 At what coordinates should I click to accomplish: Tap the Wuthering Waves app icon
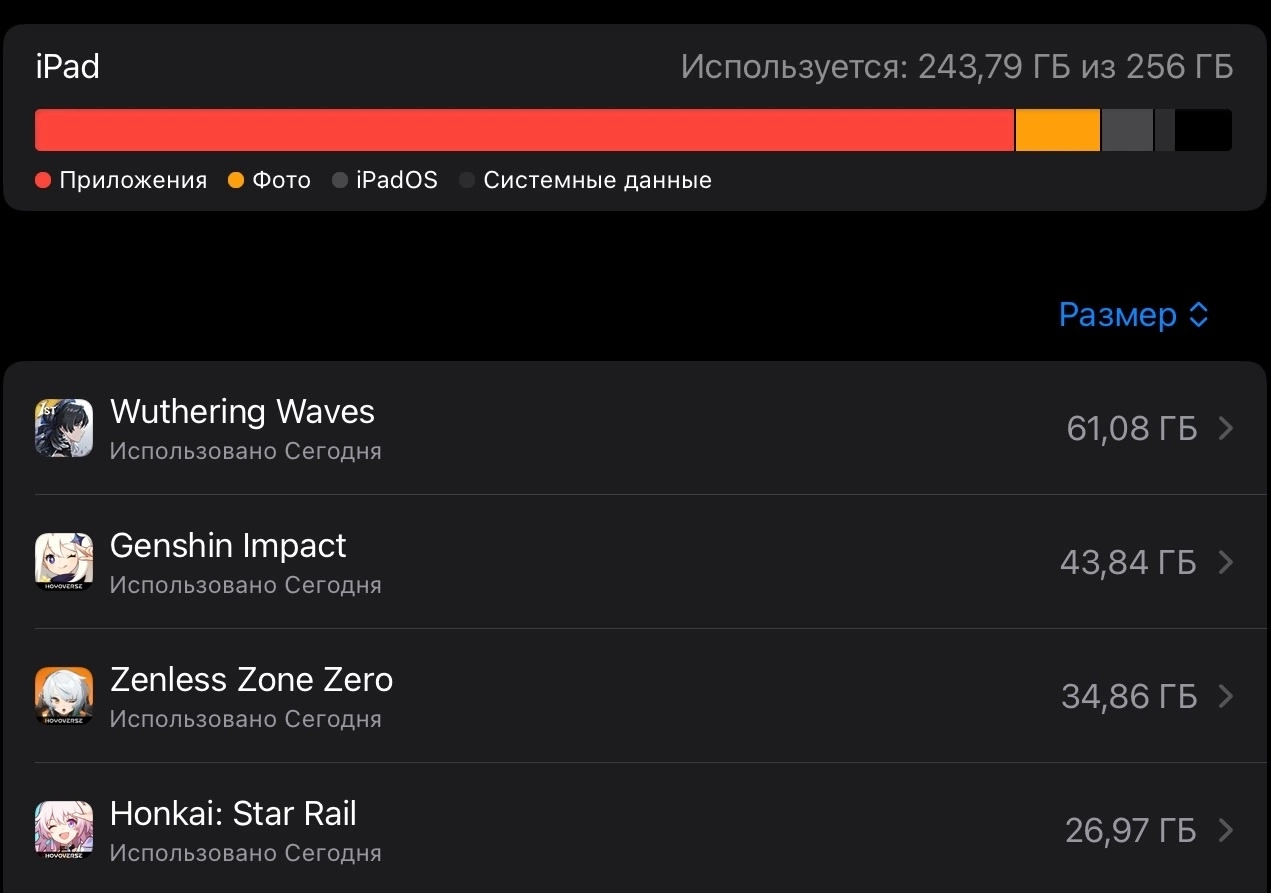click(64, 428)
